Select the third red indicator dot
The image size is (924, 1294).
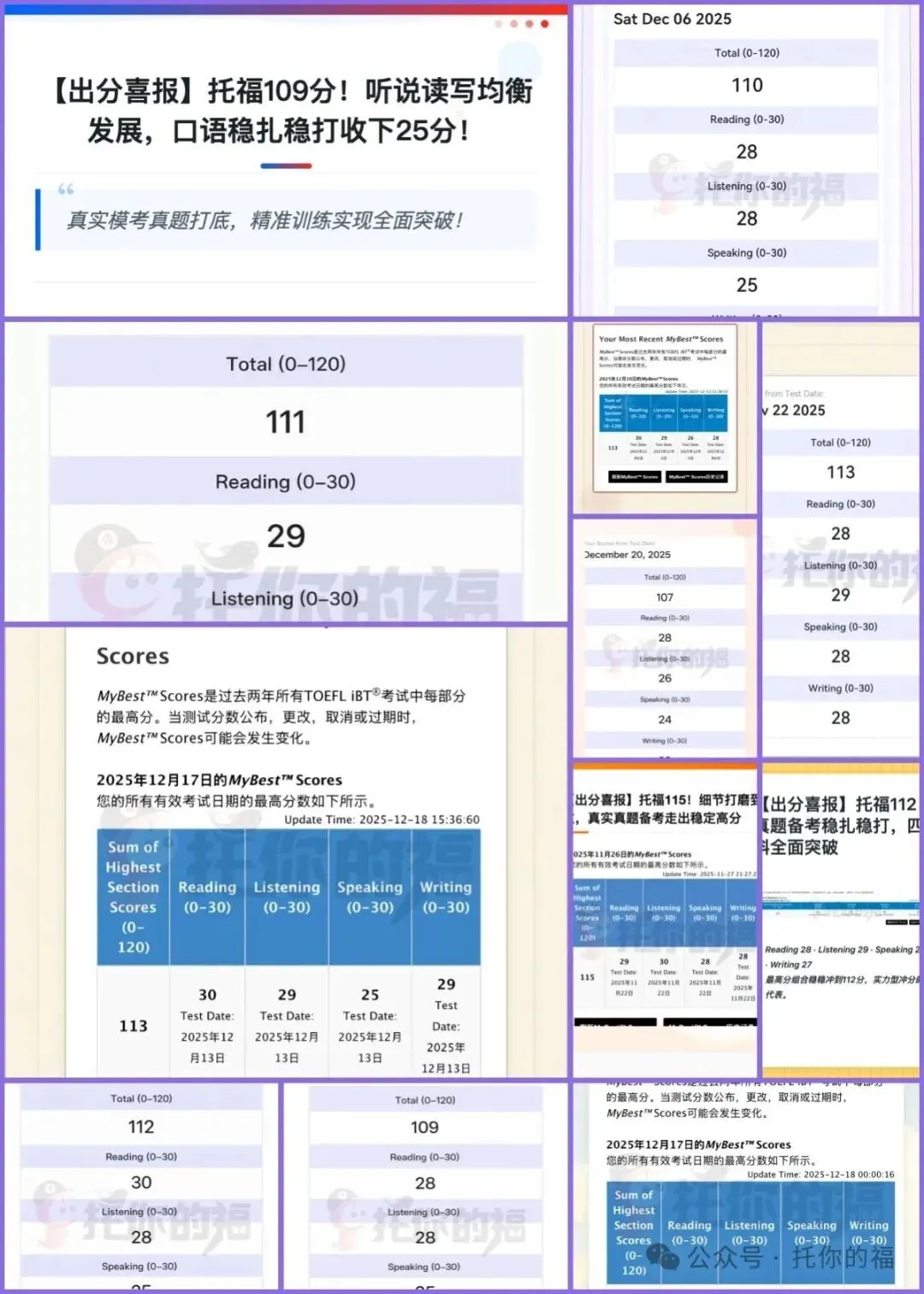(529, 23)
